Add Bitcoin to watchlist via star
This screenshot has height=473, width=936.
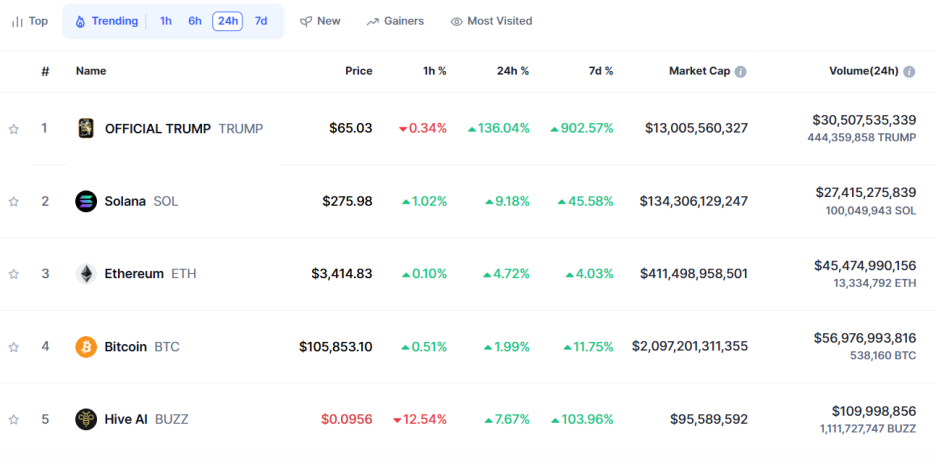point(14,347)
